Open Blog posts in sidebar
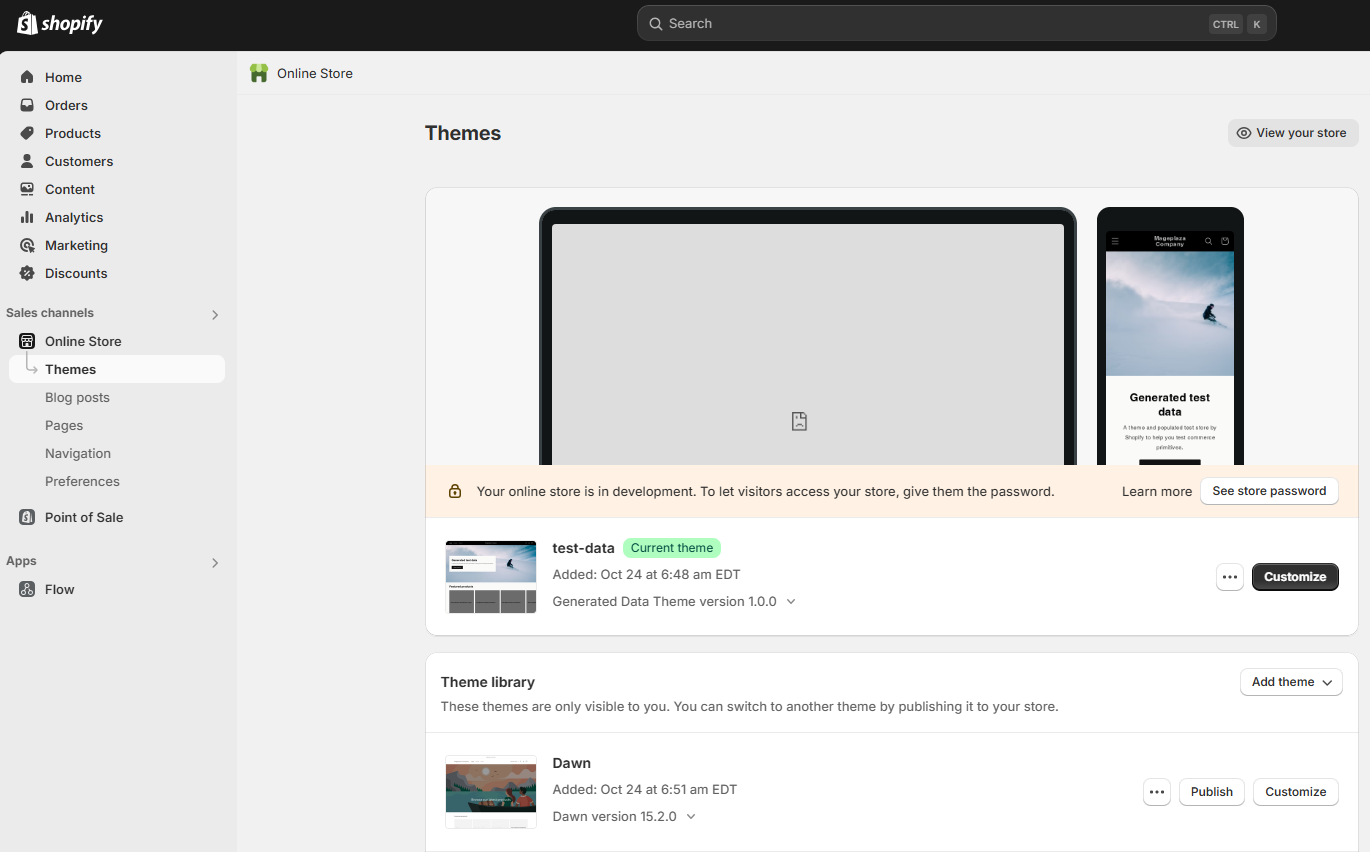 point(77,397)
